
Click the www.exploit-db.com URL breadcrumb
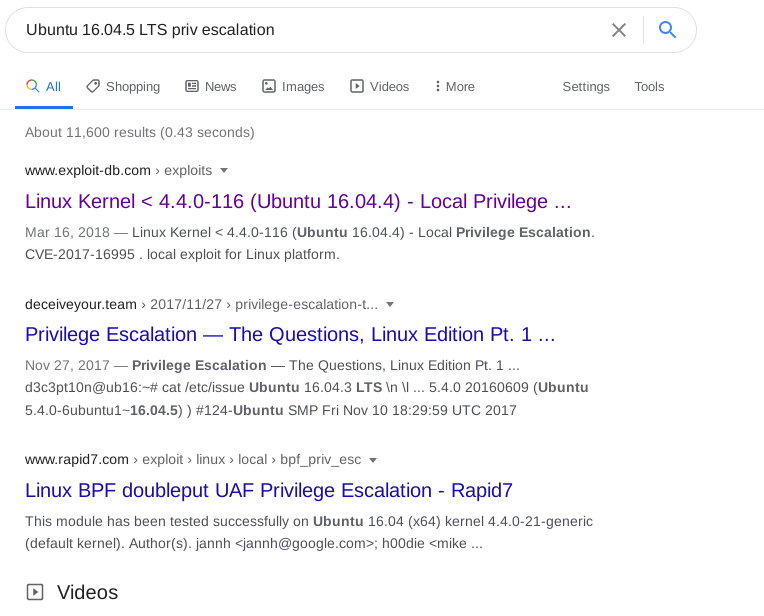click(88, 170)
